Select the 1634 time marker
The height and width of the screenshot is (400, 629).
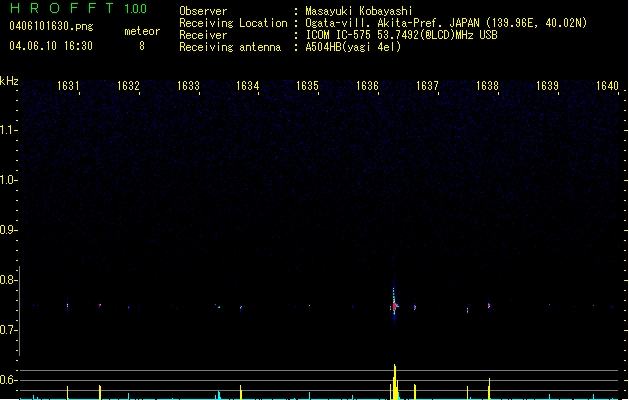pyautogui.click(x=248, y=86)
